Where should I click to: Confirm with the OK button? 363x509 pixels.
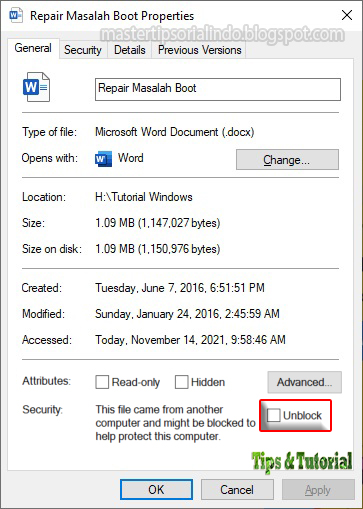(x=156, y=490)
